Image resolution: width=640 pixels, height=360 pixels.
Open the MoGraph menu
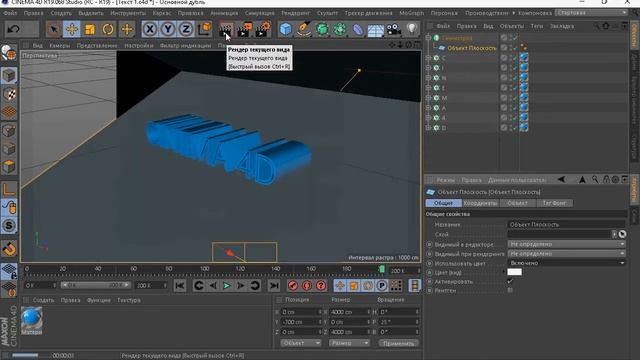click(x=412, y=13)
